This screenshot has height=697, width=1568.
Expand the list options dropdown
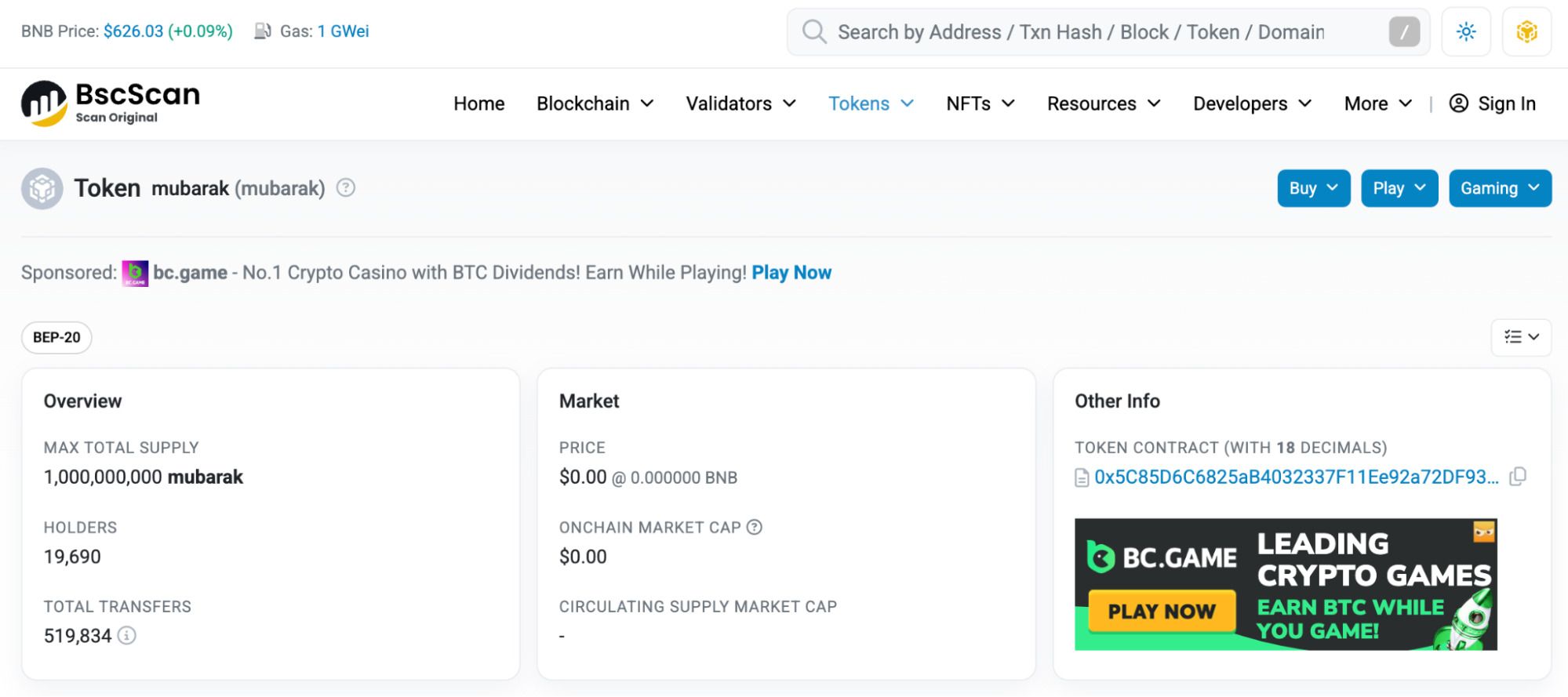pyautogui.click(x=1520, y=337)
